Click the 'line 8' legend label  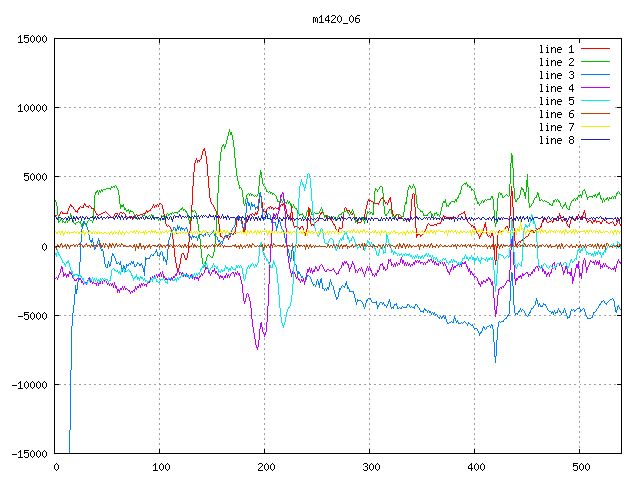556,140
